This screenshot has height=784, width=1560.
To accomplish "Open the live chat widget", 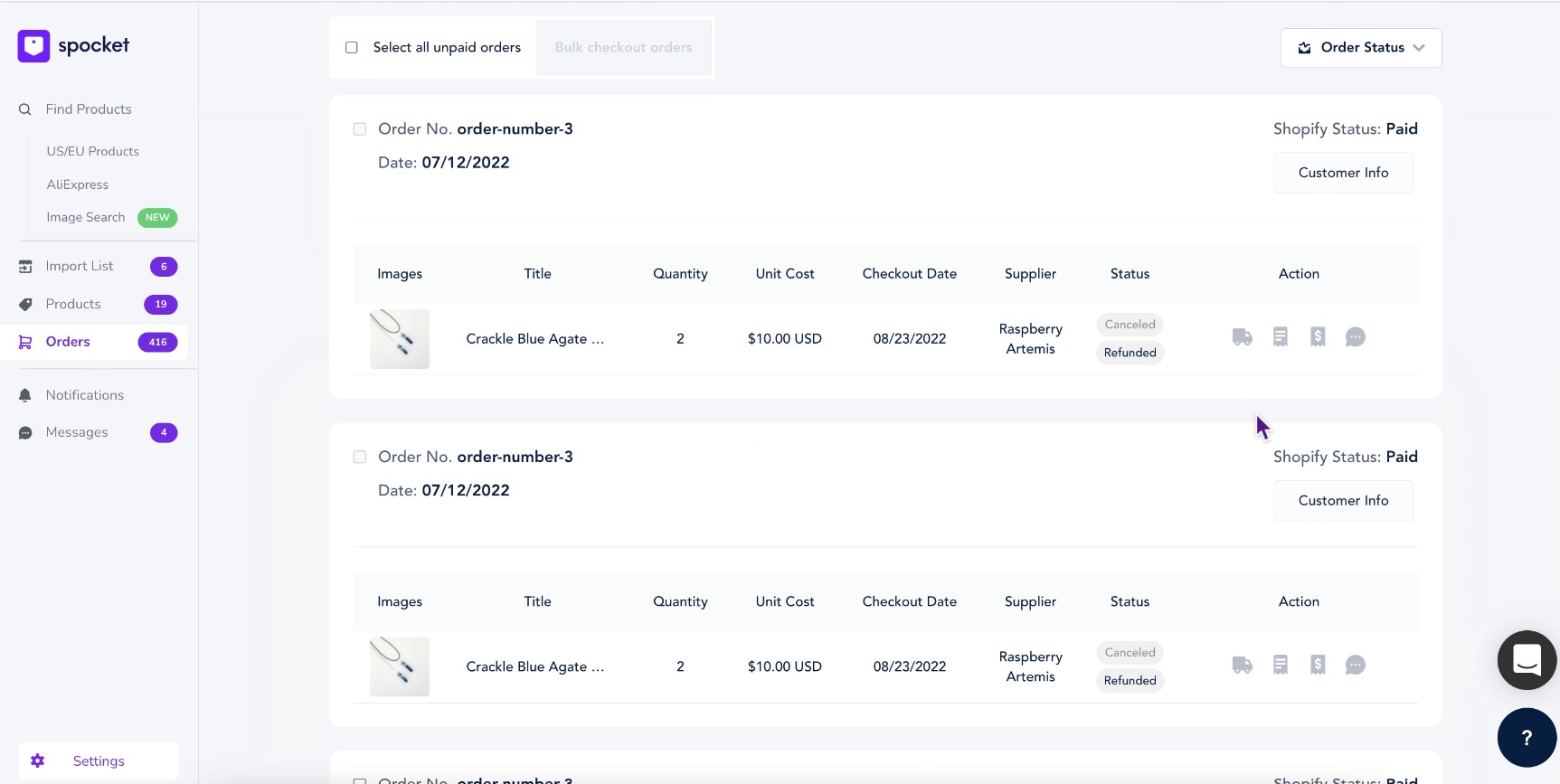I will pos(1527,660).
